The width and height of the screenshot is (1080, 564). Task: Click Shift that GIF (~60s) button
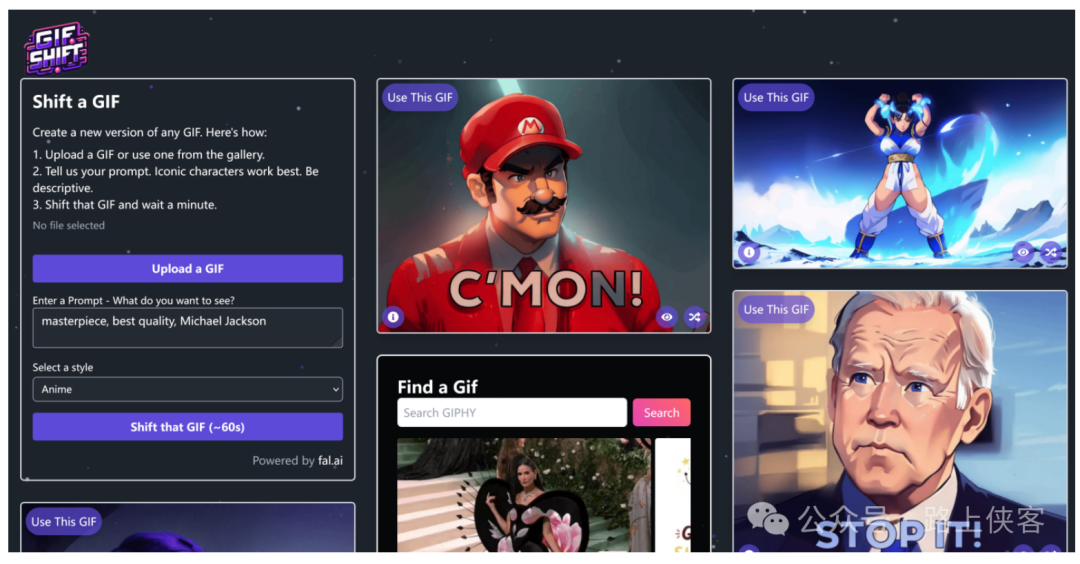click(x=187, y=427)
